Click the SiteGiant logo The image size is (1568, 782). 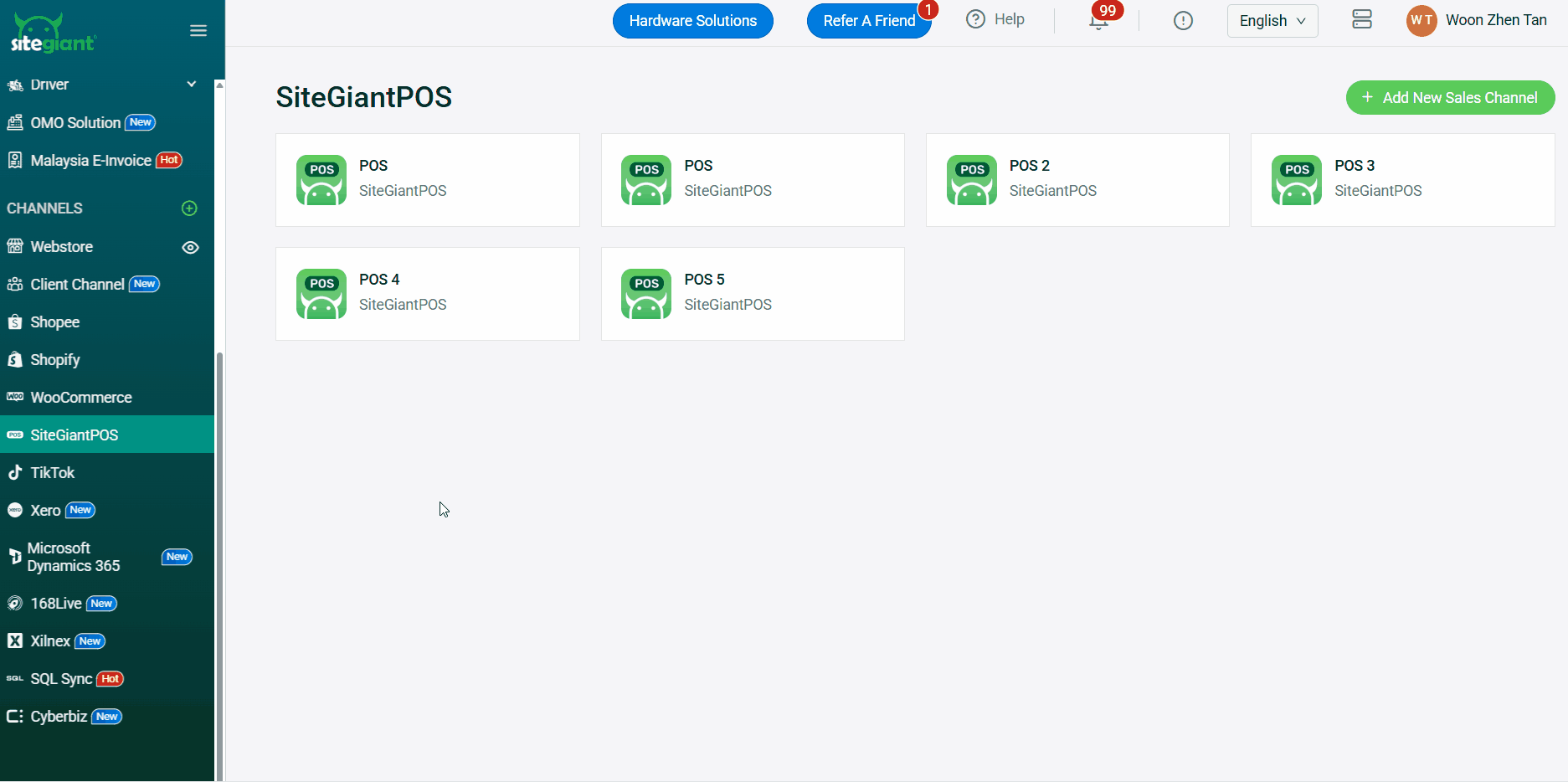click(x=54, y=33)
